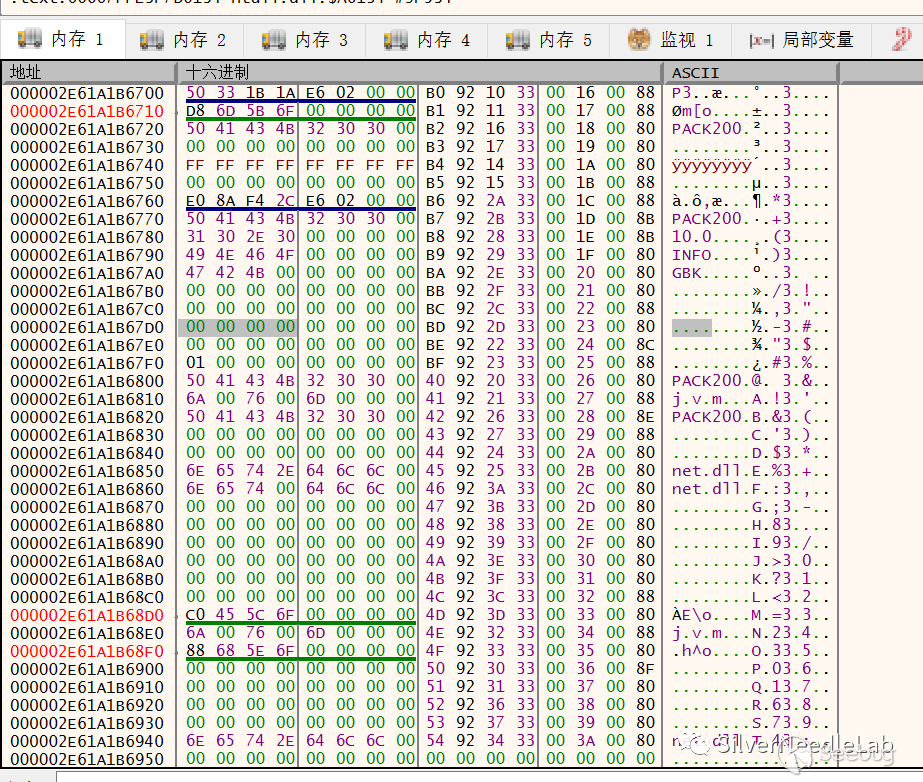
Task: Click the 内存 1 tab icon
Action: point(30,39)
